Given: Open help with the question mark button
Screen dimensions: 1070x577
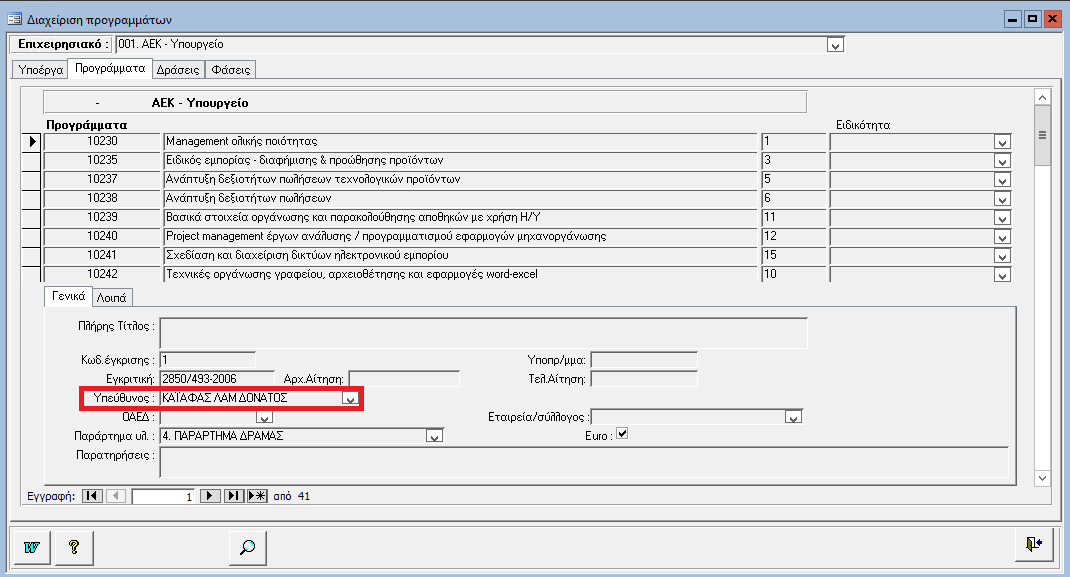Looking at the screenshot, I should 73,547.
